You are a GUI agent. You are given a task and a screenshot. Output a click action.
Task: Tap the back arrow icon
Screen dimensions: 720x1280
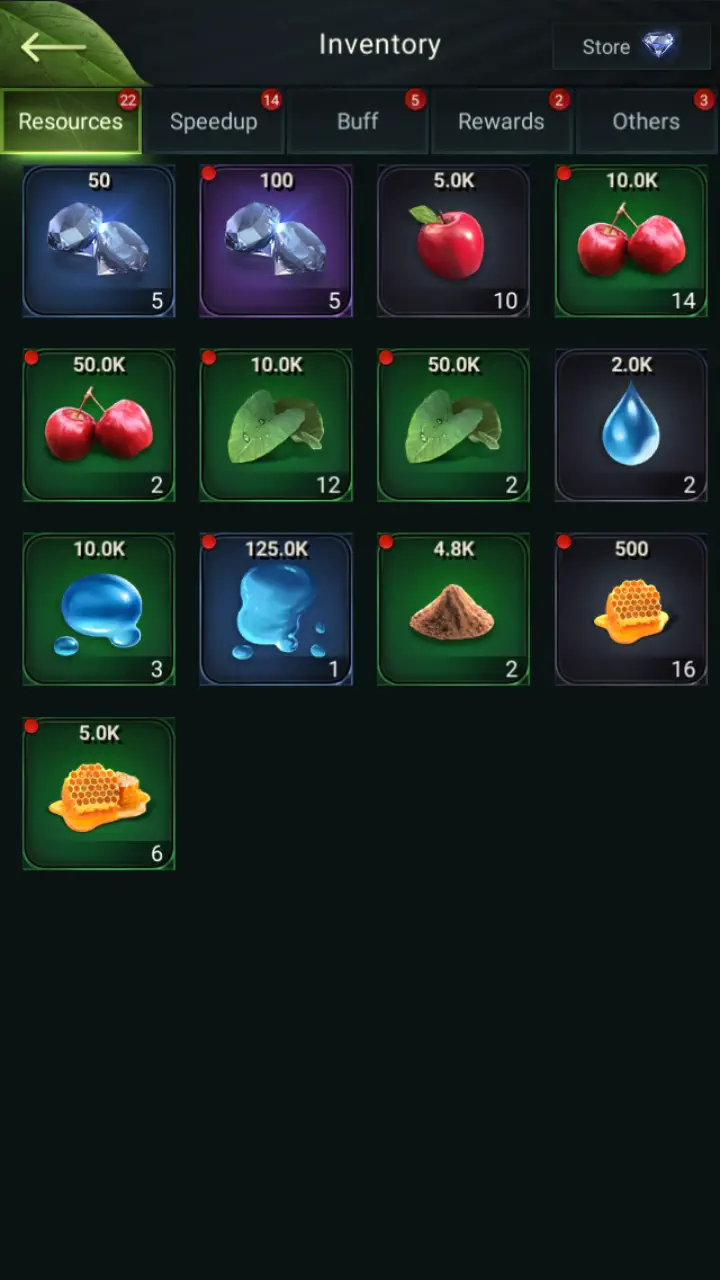coord(53,46)
